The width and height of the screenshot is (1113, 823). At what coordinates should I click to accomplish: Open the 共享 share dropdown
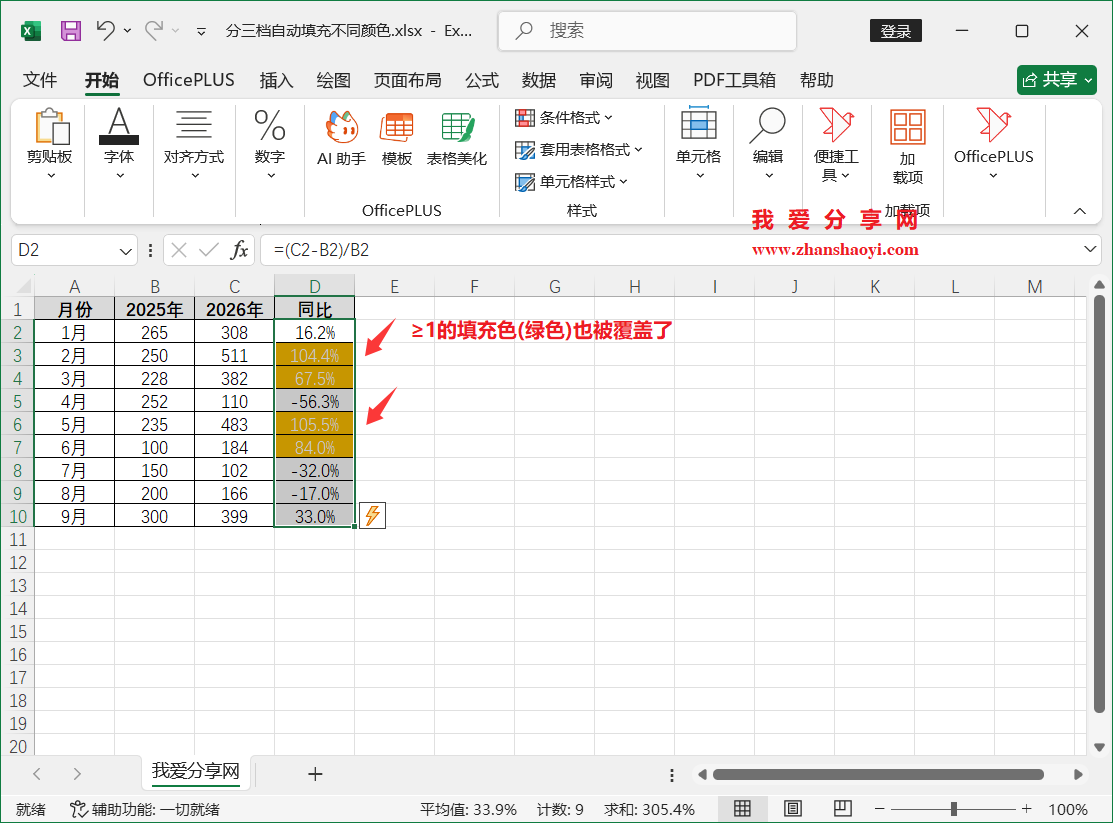coord(1089,80)
